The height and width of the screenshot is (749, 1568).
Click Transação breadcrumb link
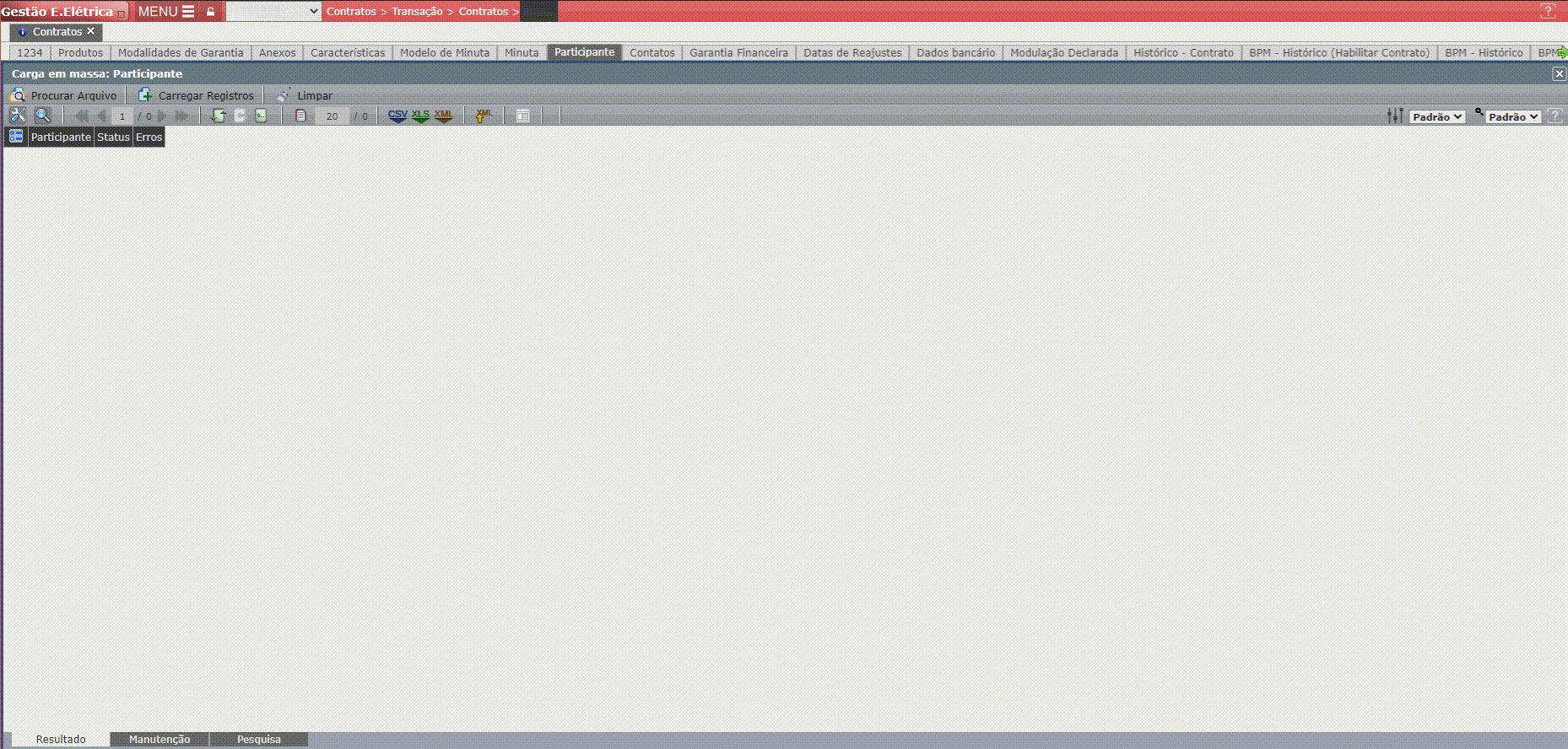click(417, 12)
